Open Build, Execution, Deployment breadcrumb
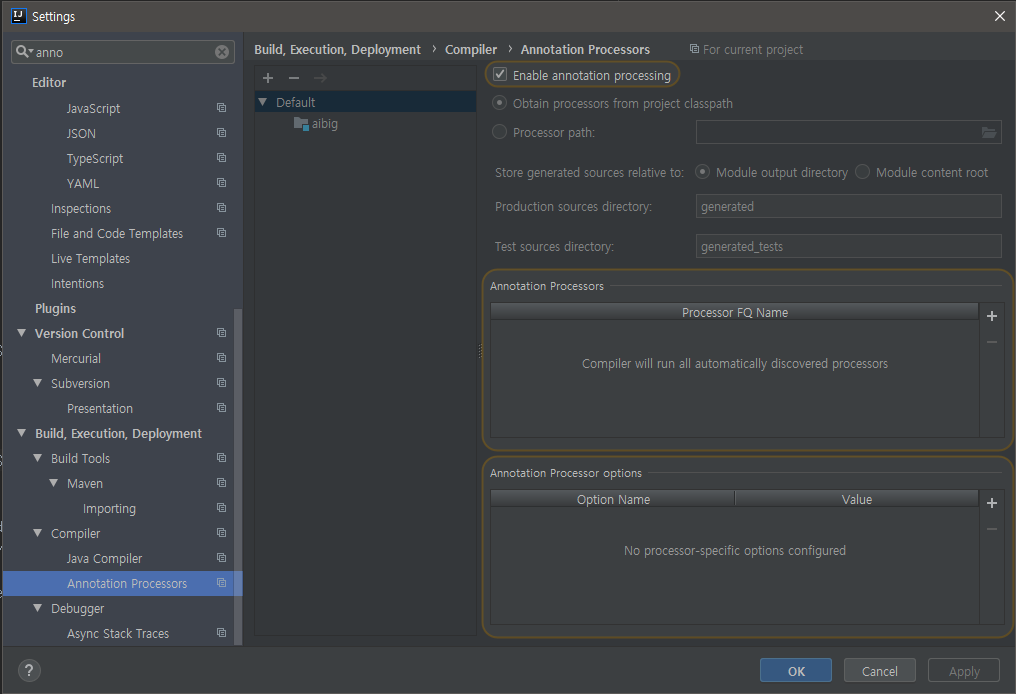This screenshot has width=1016, height=694. (x=337, y=48)
